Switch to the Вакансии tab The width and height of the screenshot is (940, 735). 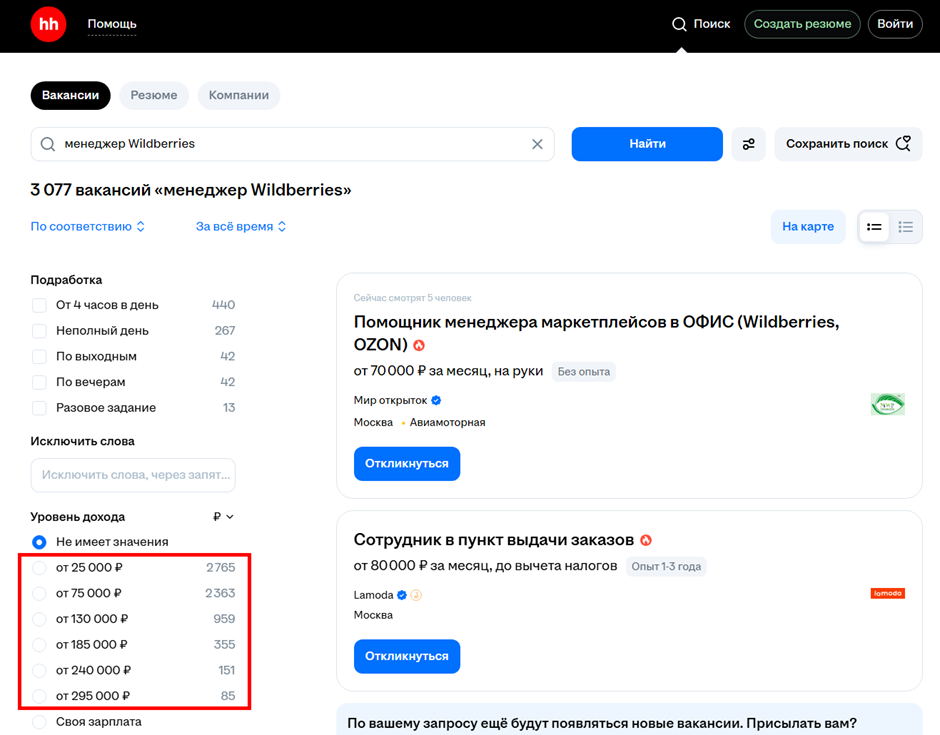(x=70, y=95)
